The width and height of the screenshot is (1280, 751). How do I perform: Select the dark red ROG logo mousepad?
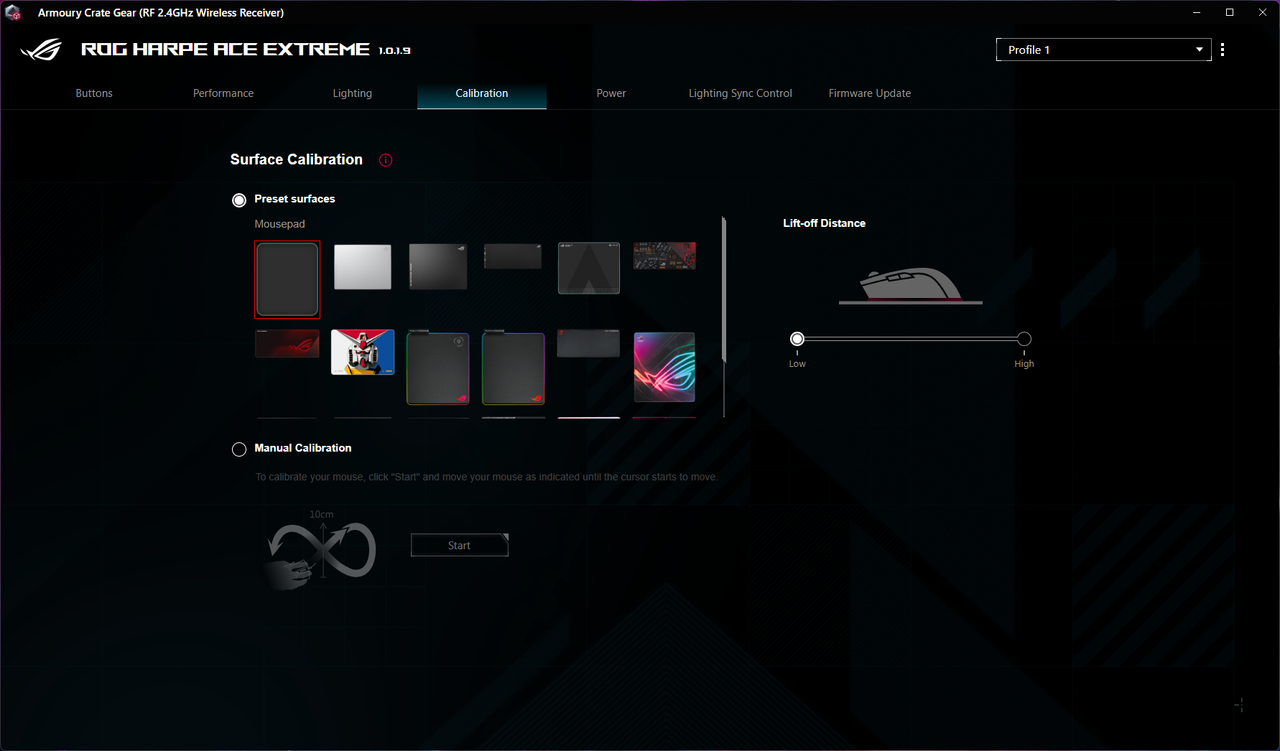287,344
